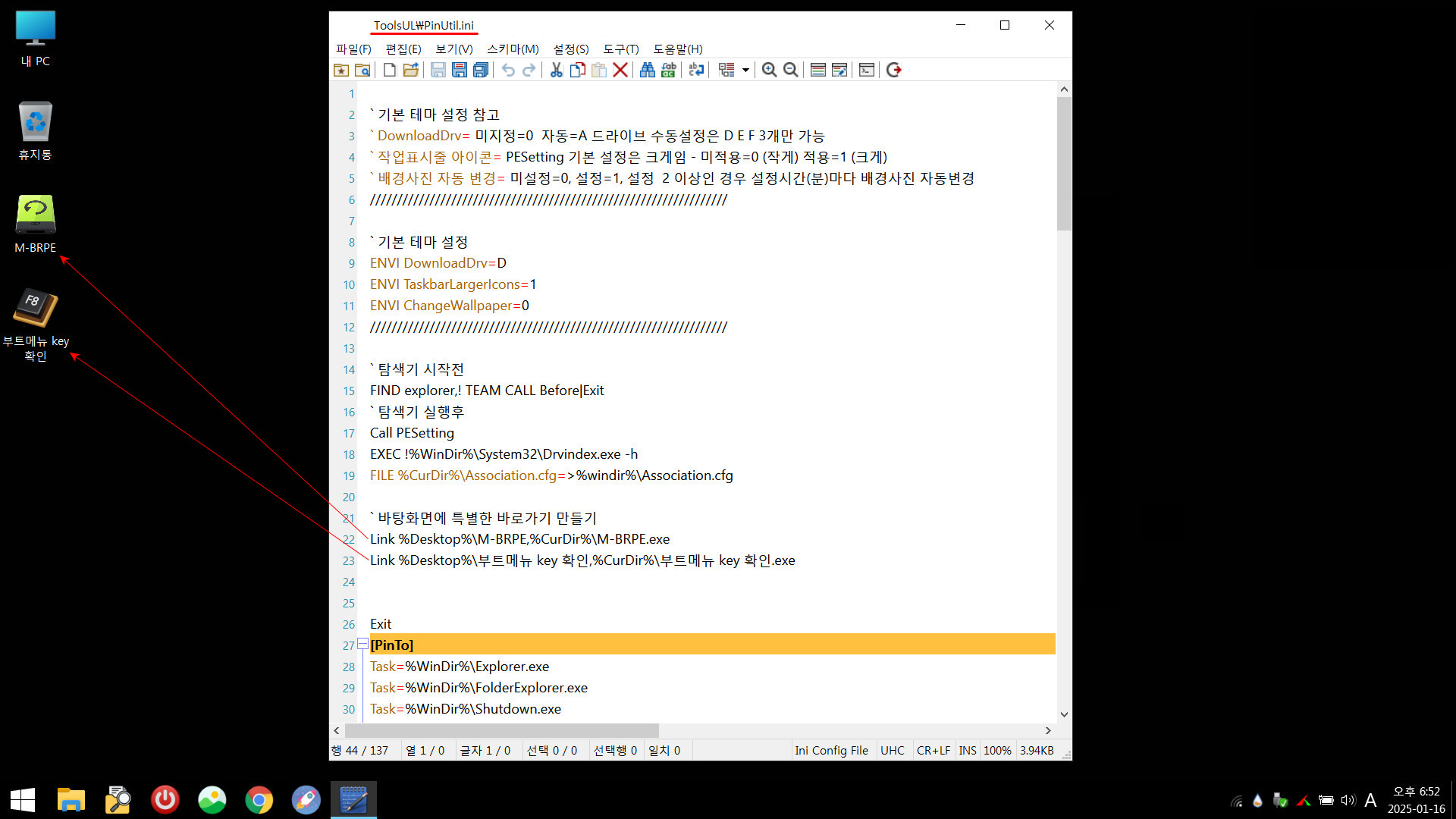Click the Cut icon in toolbar

tap(556, 70)
